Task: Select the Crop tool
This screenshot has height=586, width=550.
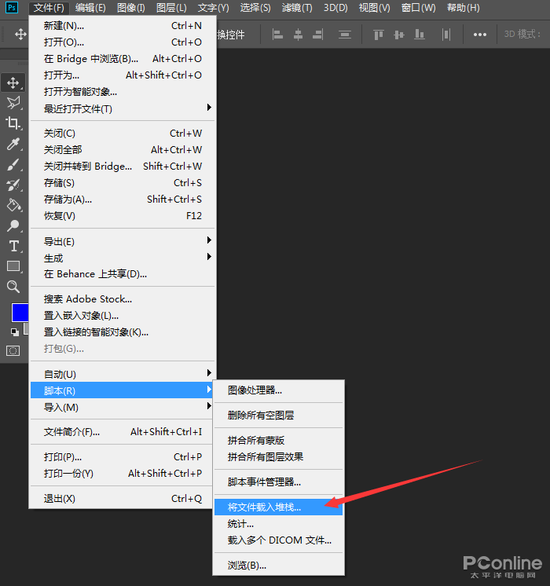Action: (x=13, y=123)
